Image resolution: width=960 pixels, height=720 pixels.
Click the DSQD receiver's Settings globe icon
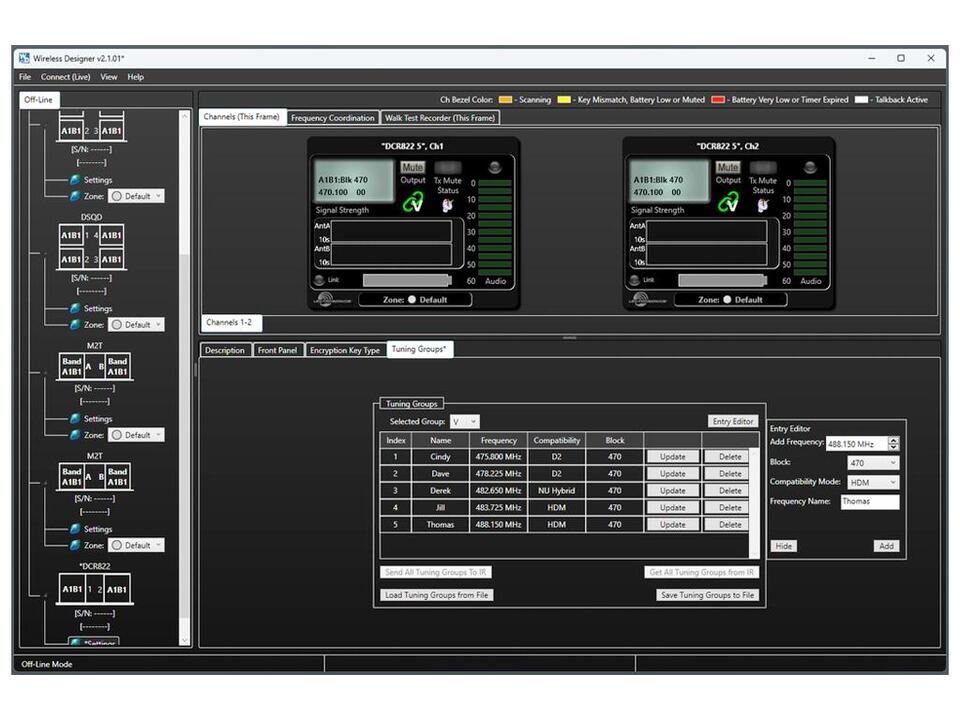[x=75, y=309]
